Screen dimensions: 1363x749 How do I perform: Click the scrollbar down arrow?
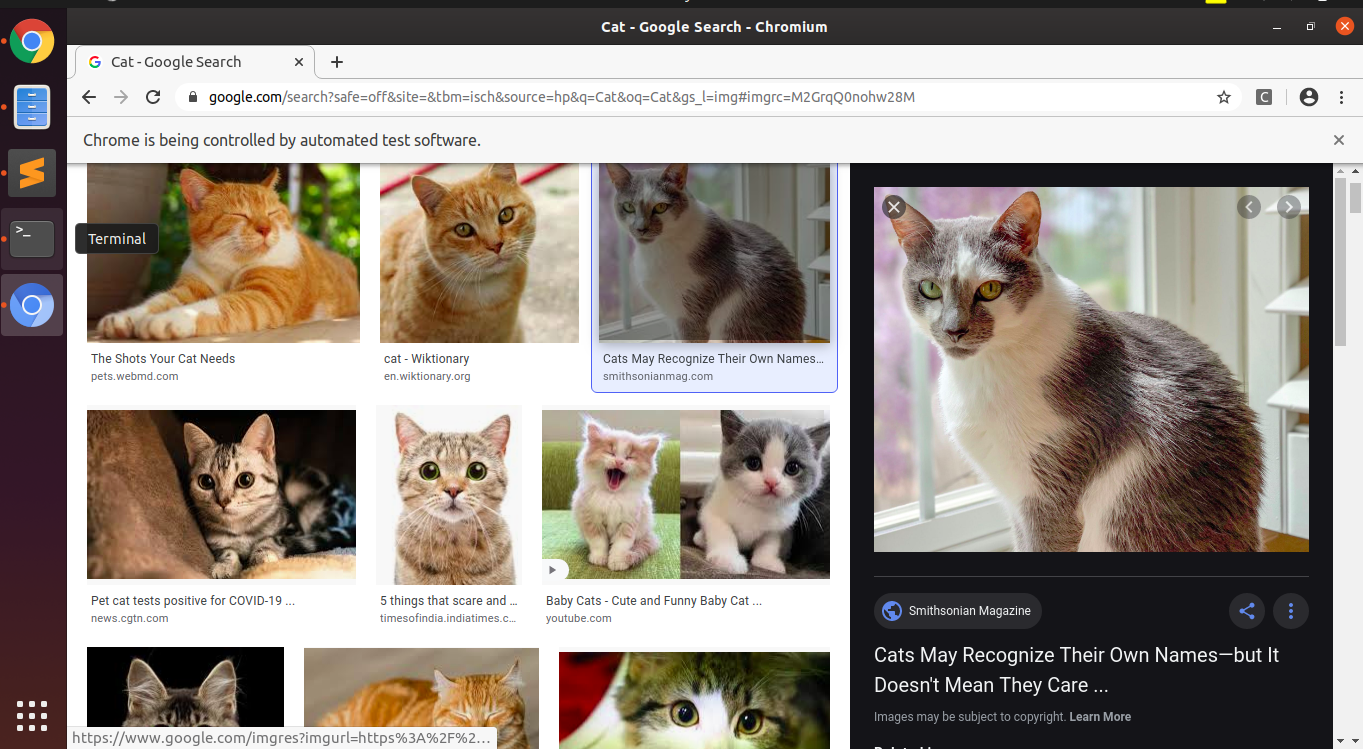click(1355, 741)
